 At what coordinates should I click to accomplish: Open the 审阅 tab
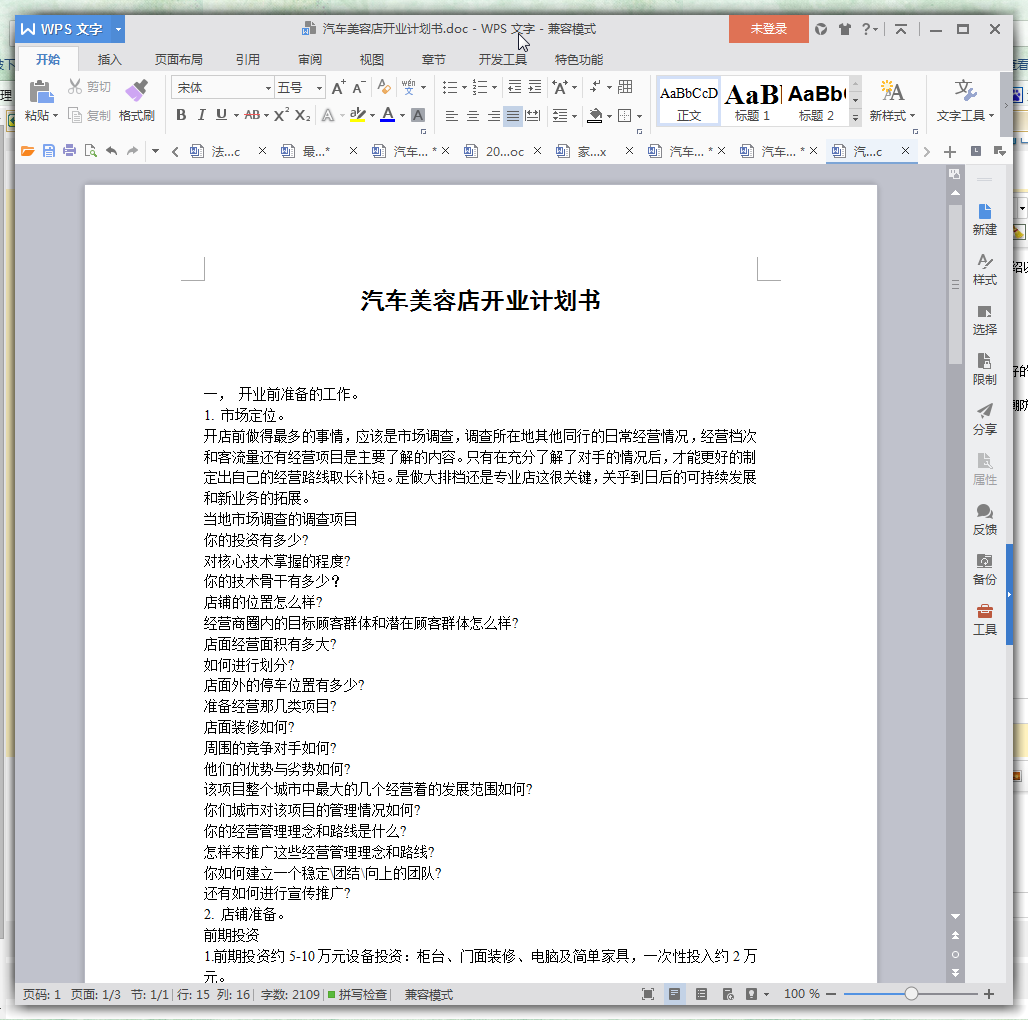pos(309,60)
